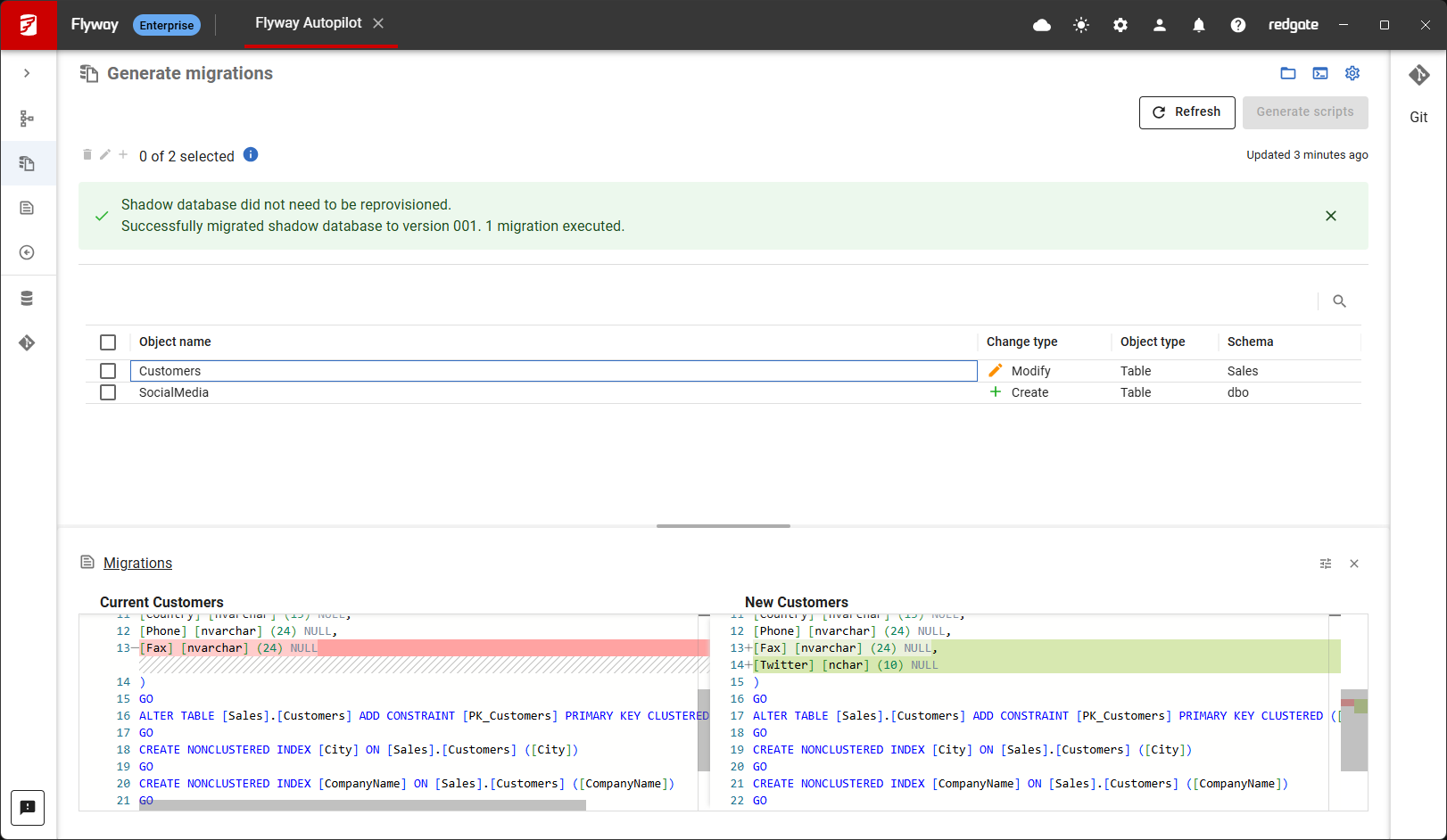Image resolution: width=1447 pixels, height=840 pixels.
Task: Open the version control sidebar icon
Action: tap(27, 342)
